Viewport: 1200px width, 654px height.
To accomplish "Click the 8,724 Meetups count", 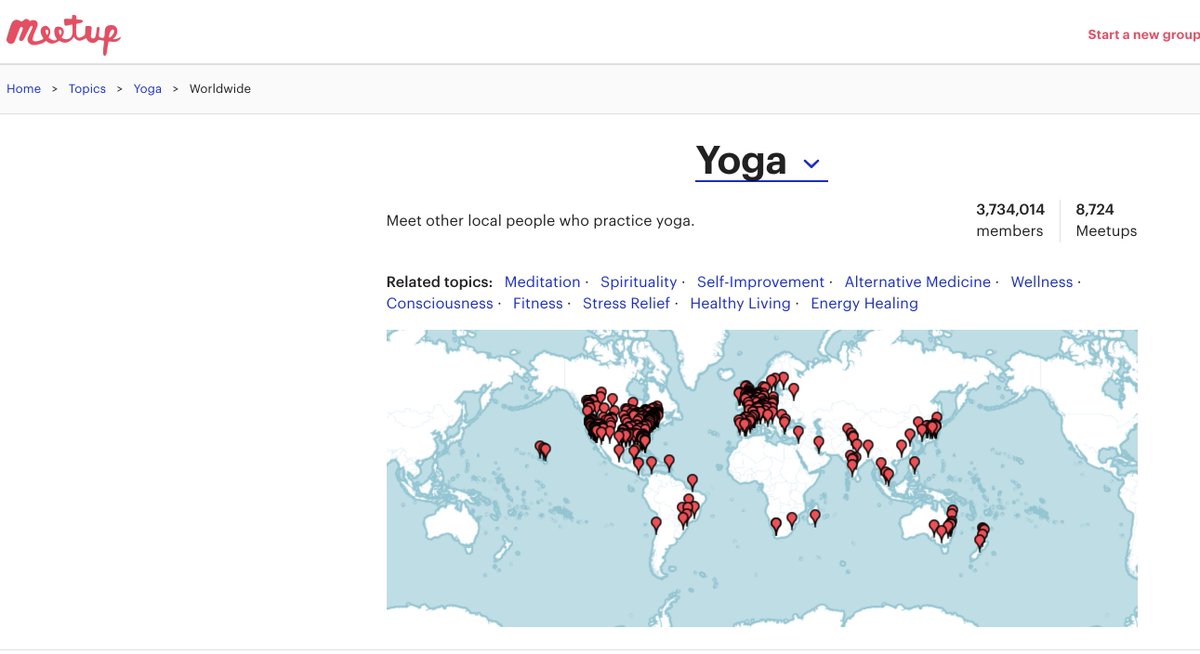I will [x=1106, y=220].
